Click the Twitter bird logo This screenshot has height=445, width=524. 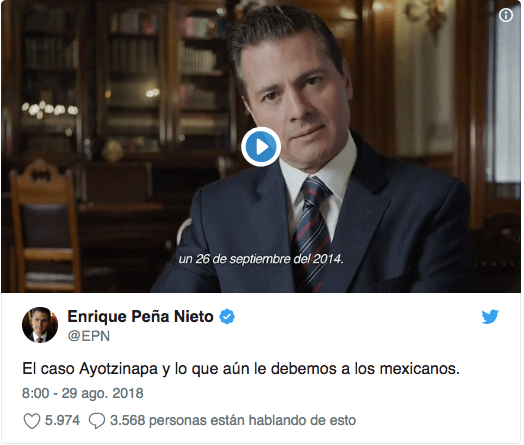coord(490,317)
